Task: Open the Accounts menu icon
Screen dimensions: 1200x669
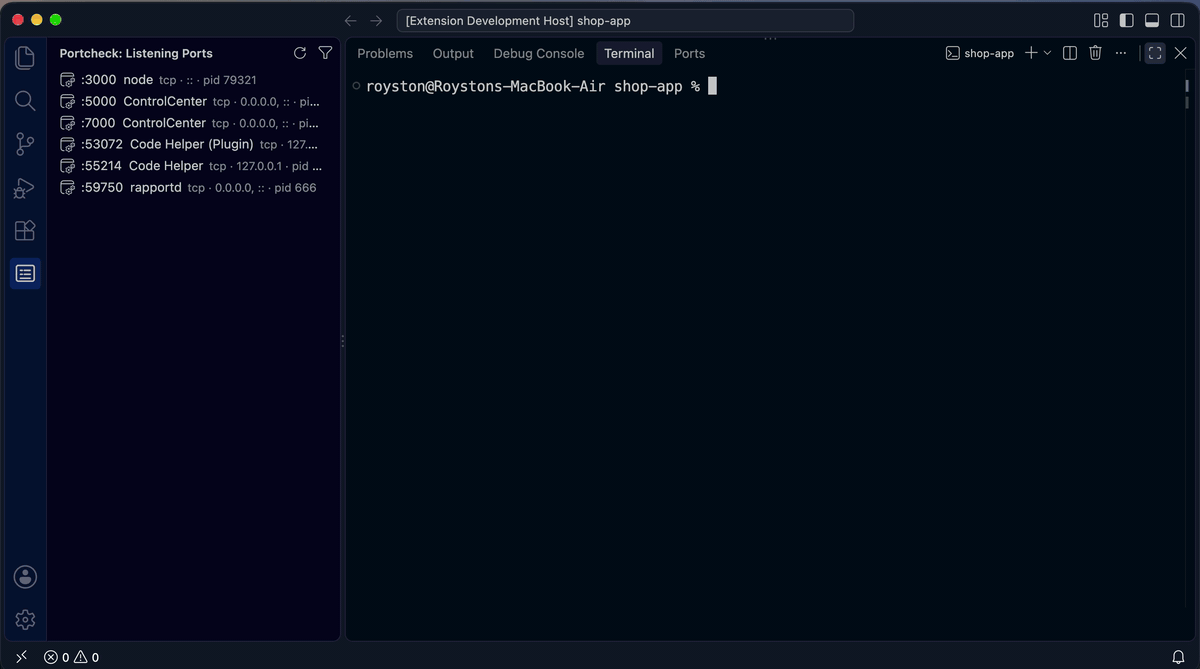Action: (x=25, y=577)
